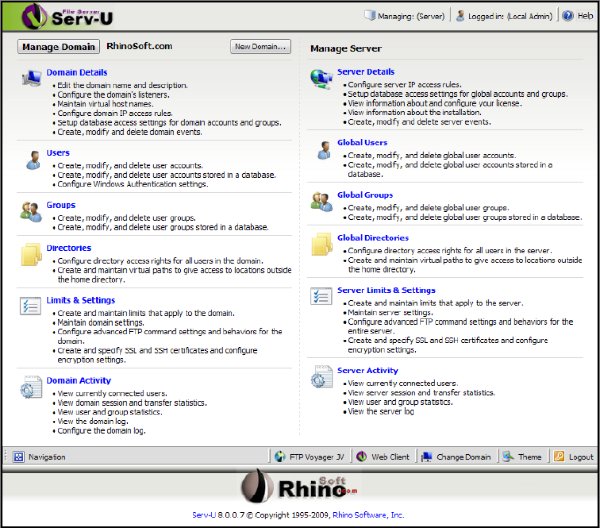Open the Server Details link
Image resolution: width=600 pixels, height=528 pixels.
click(366, 72)
